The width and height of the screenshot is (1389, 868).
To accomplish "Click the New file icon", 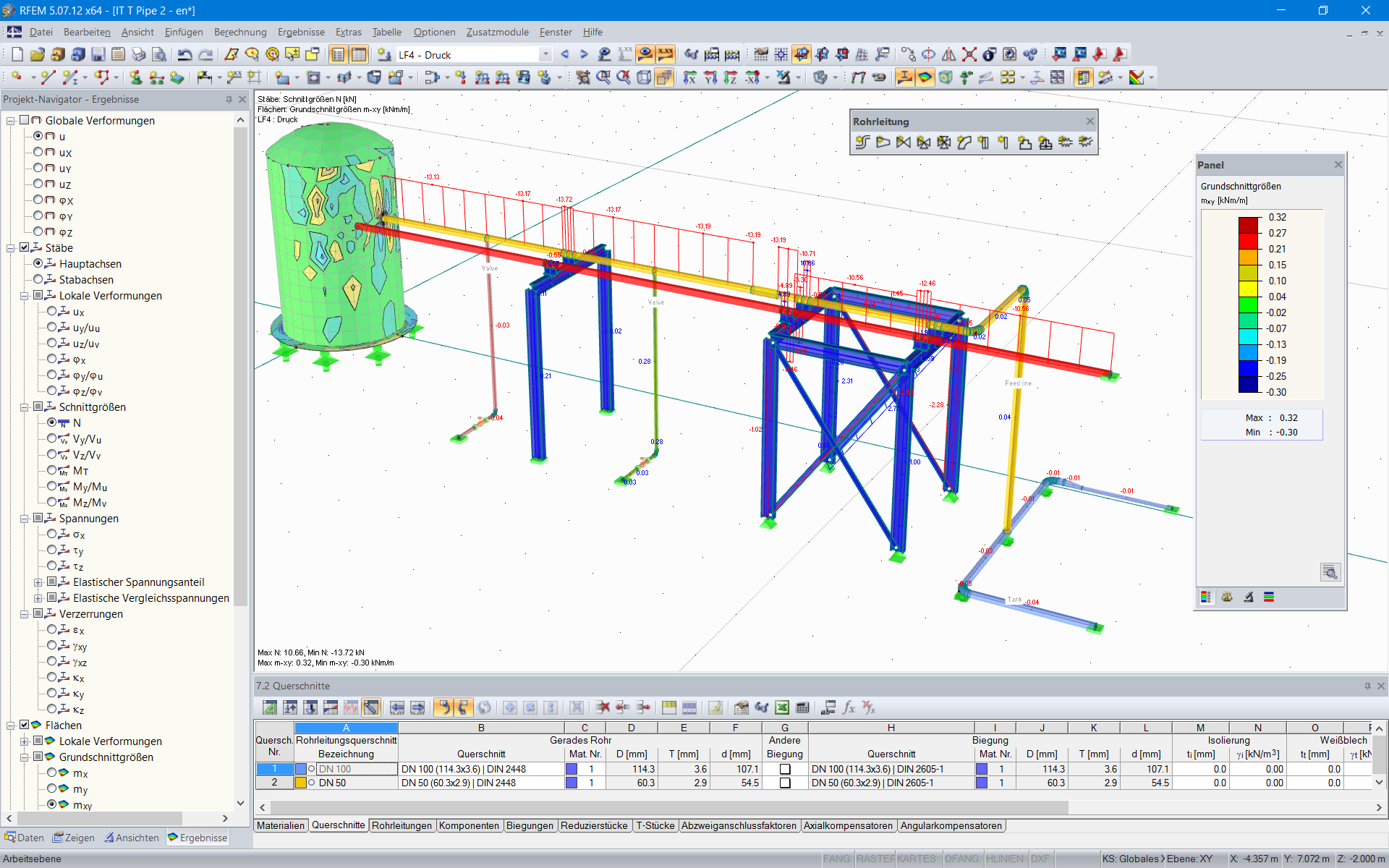I will click(x=17, y=54).
